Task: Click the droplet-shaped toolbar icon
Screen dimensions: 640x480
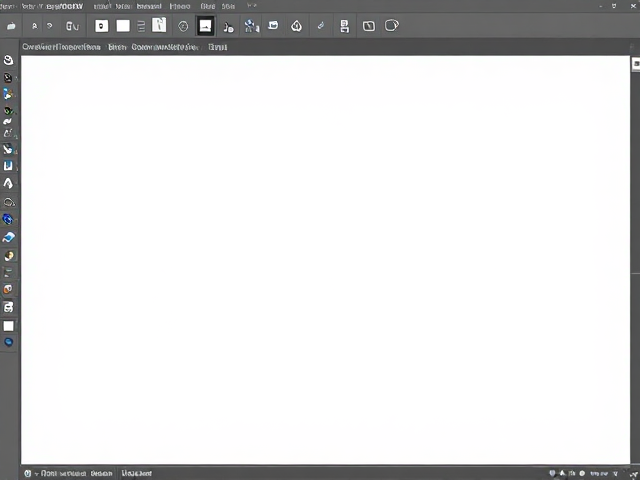Action: (297, 26)
